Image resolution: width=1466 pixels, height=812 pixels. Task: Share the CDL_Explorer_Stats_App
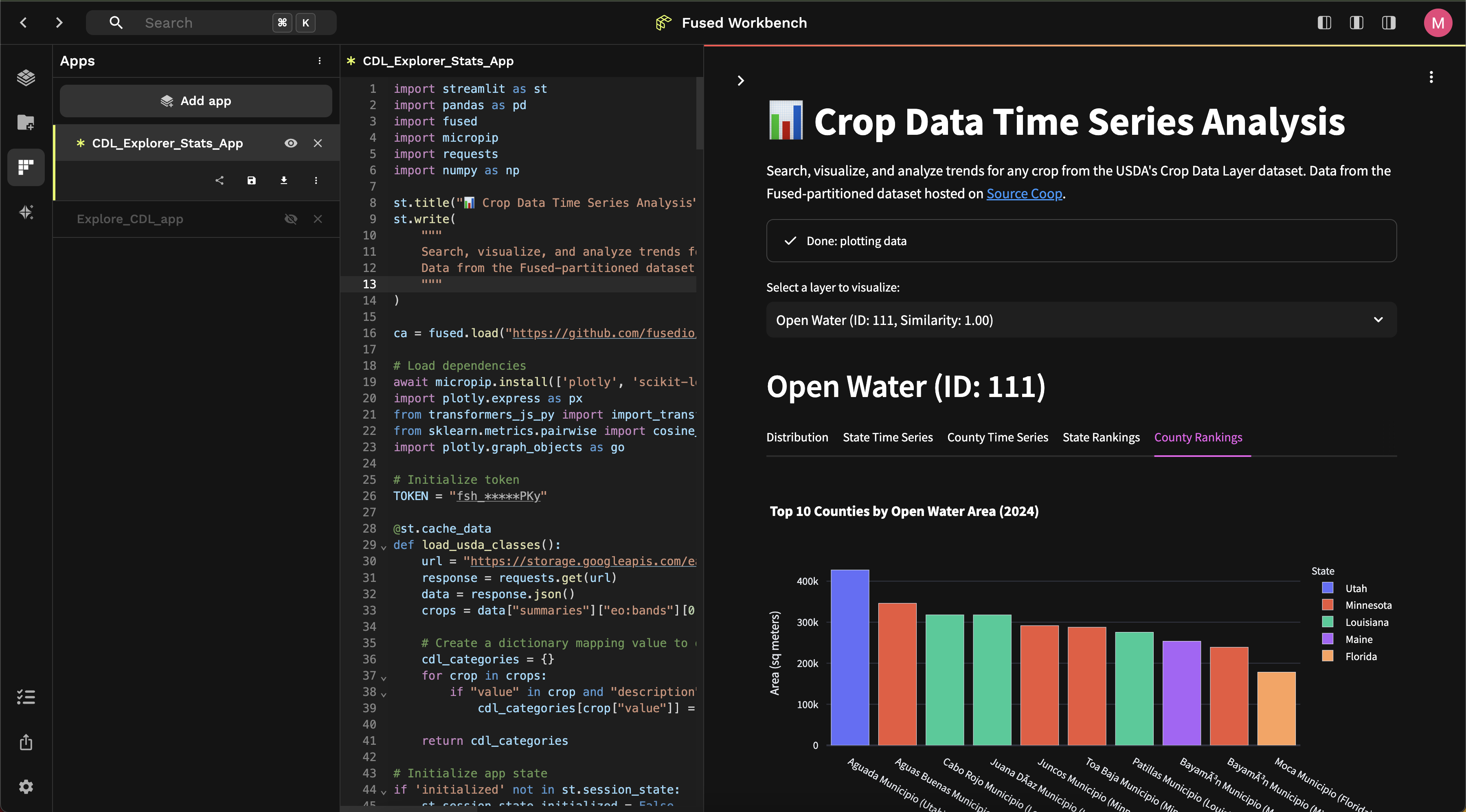(219, 180)
